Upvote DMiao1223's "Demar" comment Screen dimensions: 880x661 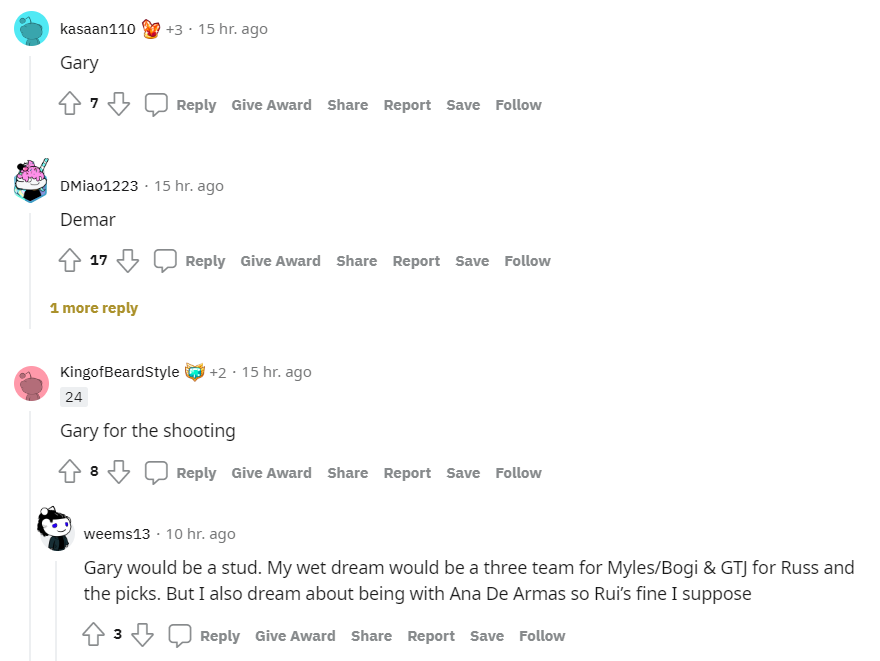(x=69, y=261)
